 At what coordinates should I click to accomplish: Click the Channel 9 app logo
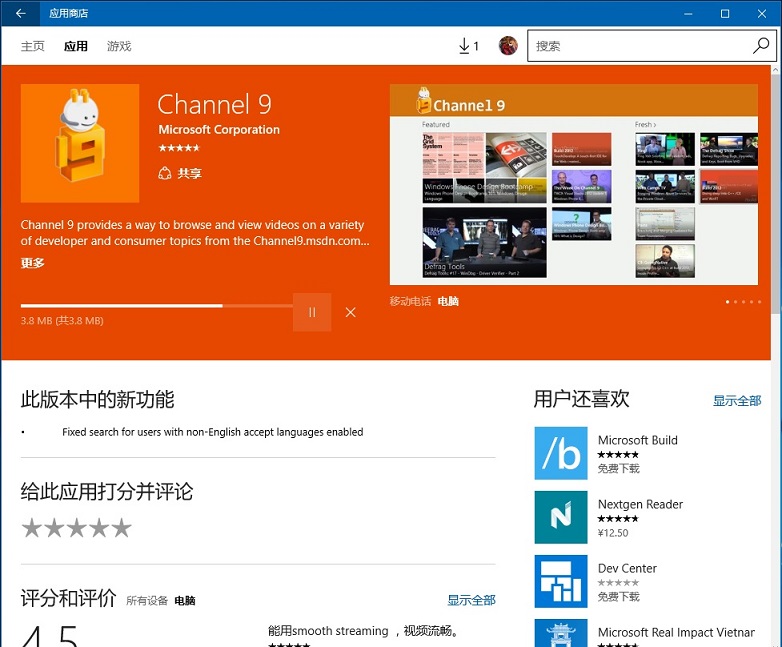tap(80, 143)
